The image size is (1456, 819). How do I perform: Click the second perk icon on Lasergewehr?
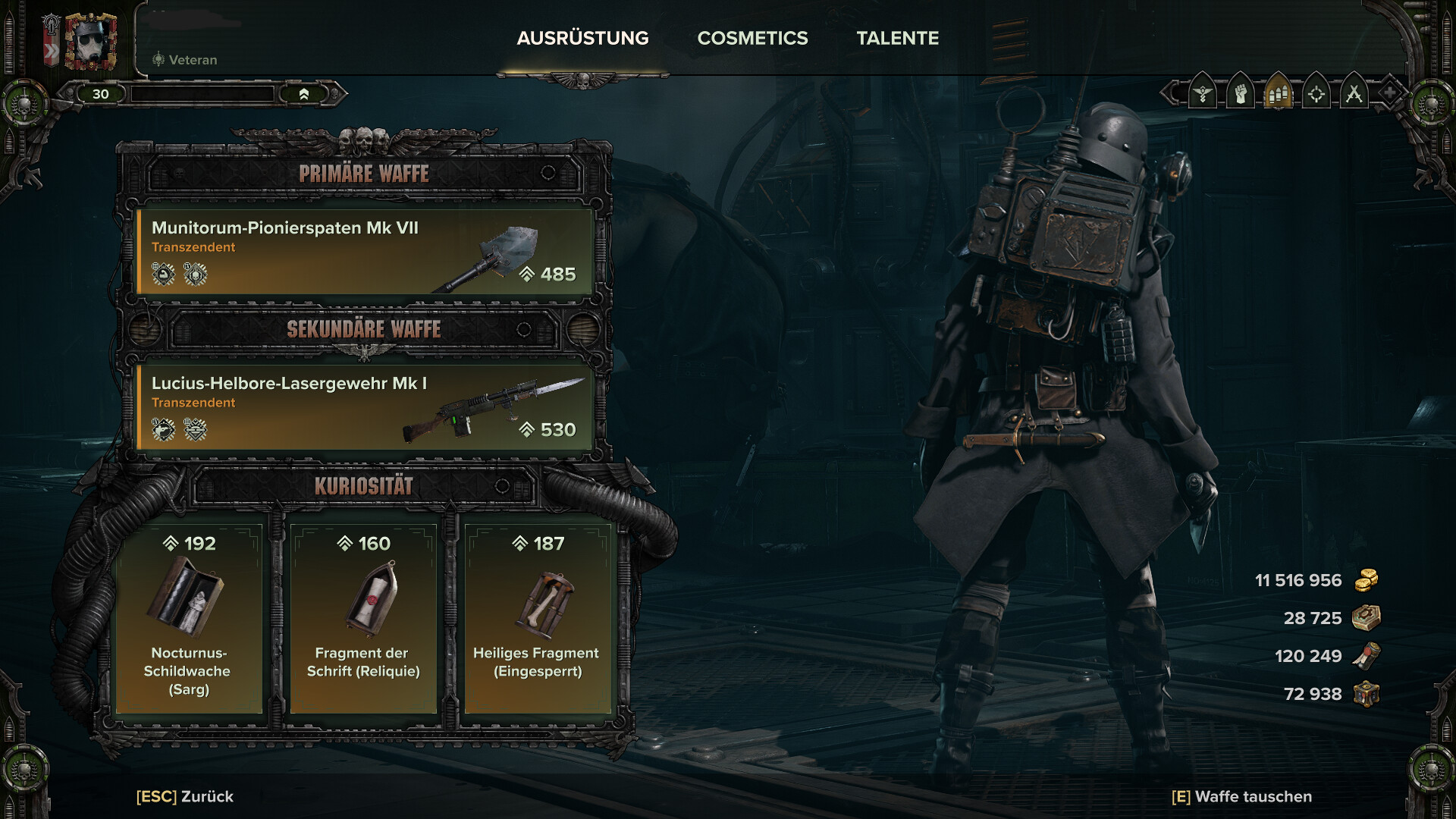196,430
